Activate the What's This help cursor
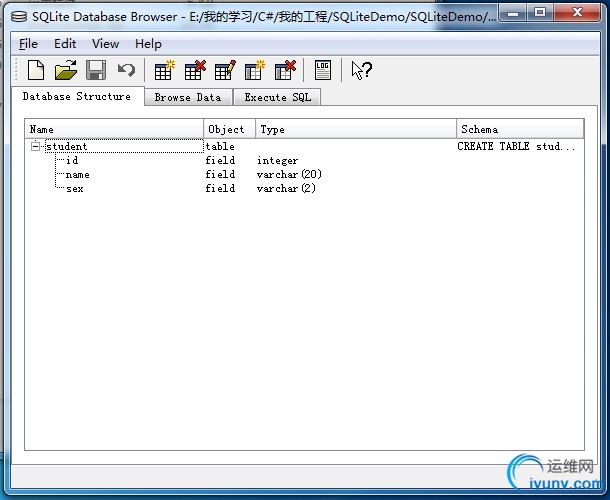The image size is (610, 500). point(361,70)
